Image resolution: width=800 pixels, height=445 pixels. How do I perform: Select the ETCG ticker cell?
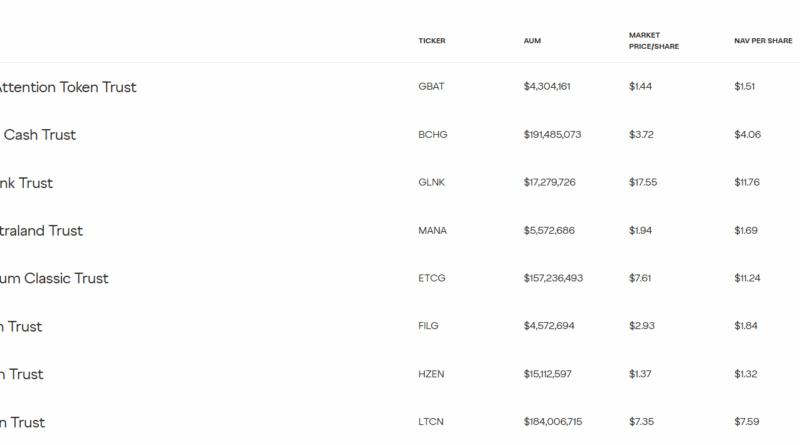(432, 278)
